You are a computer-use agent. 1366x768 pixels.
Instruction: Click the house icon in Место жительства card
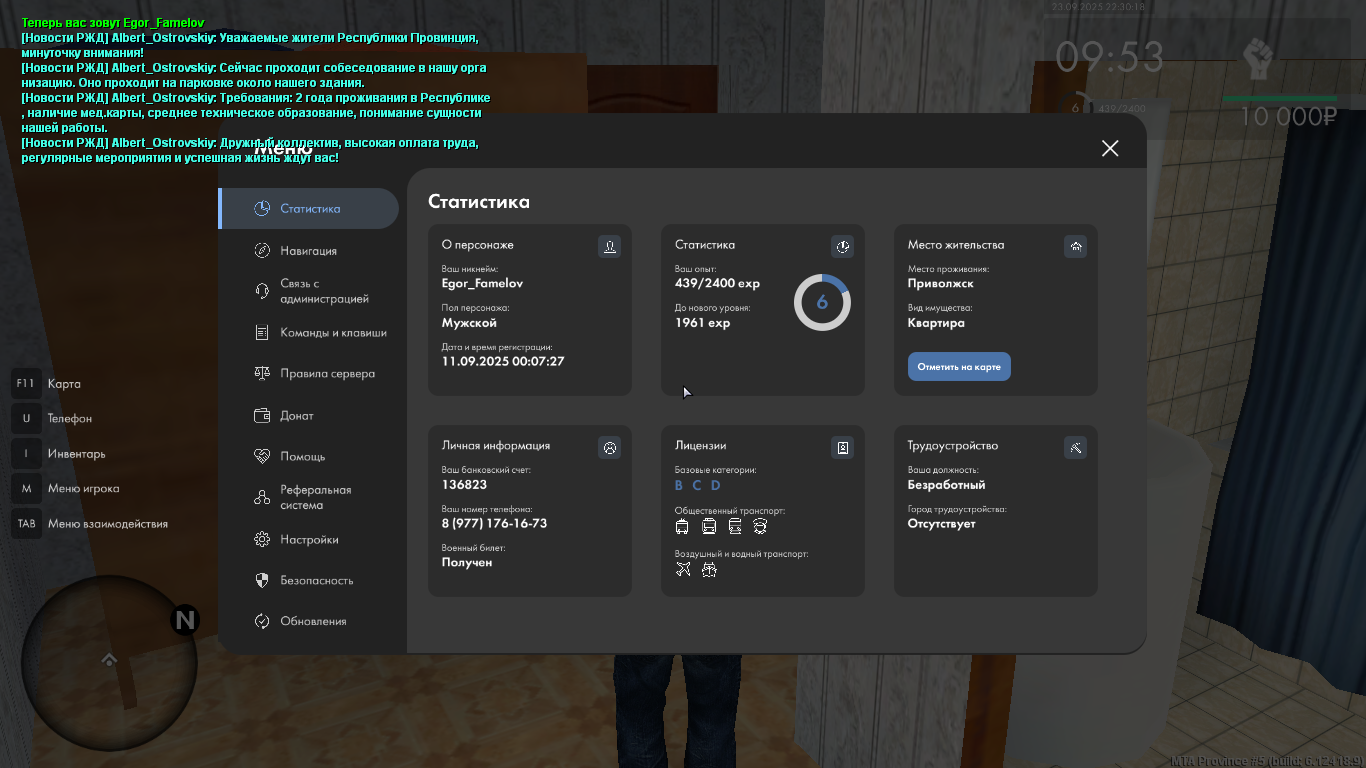1075,246
